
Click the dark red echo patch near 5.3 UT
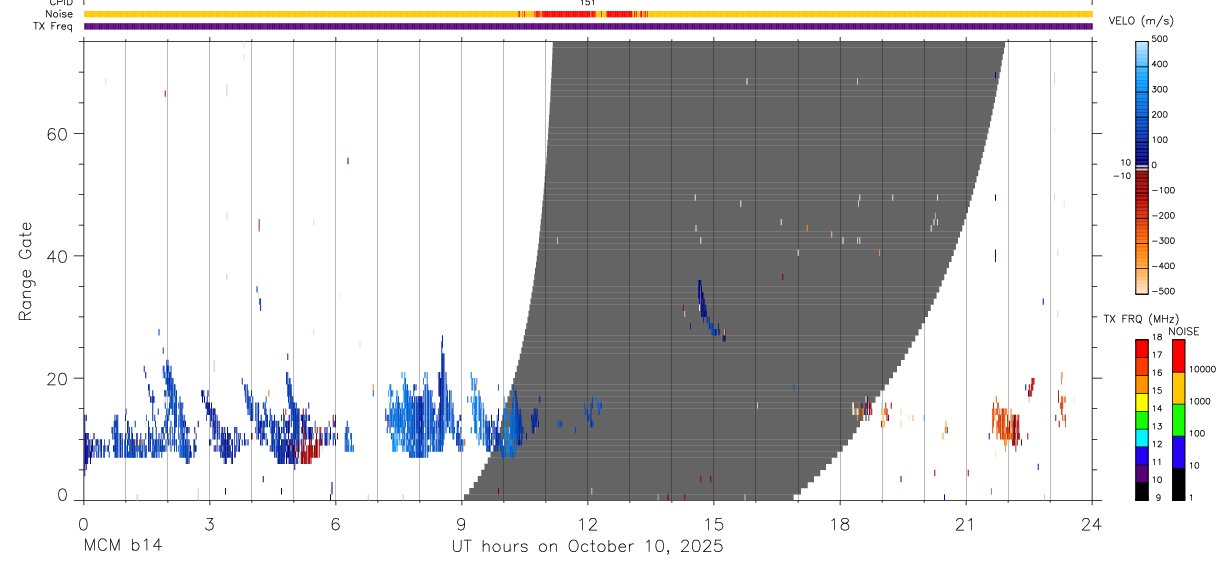click(x=310, y=448)
